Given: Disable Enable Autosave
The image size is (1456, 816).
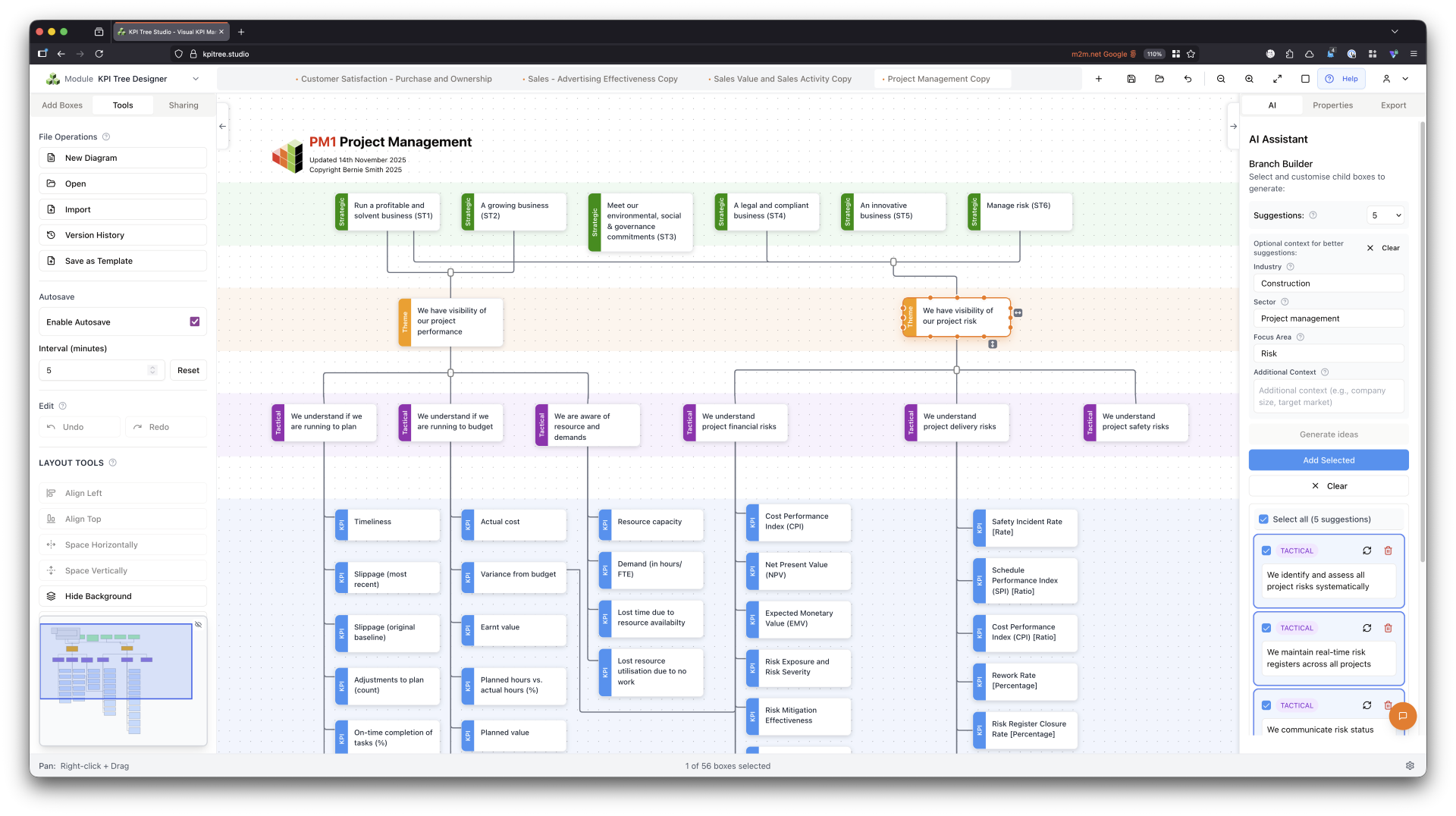Looking at the screenshot, I should click(x=195, y=322).
